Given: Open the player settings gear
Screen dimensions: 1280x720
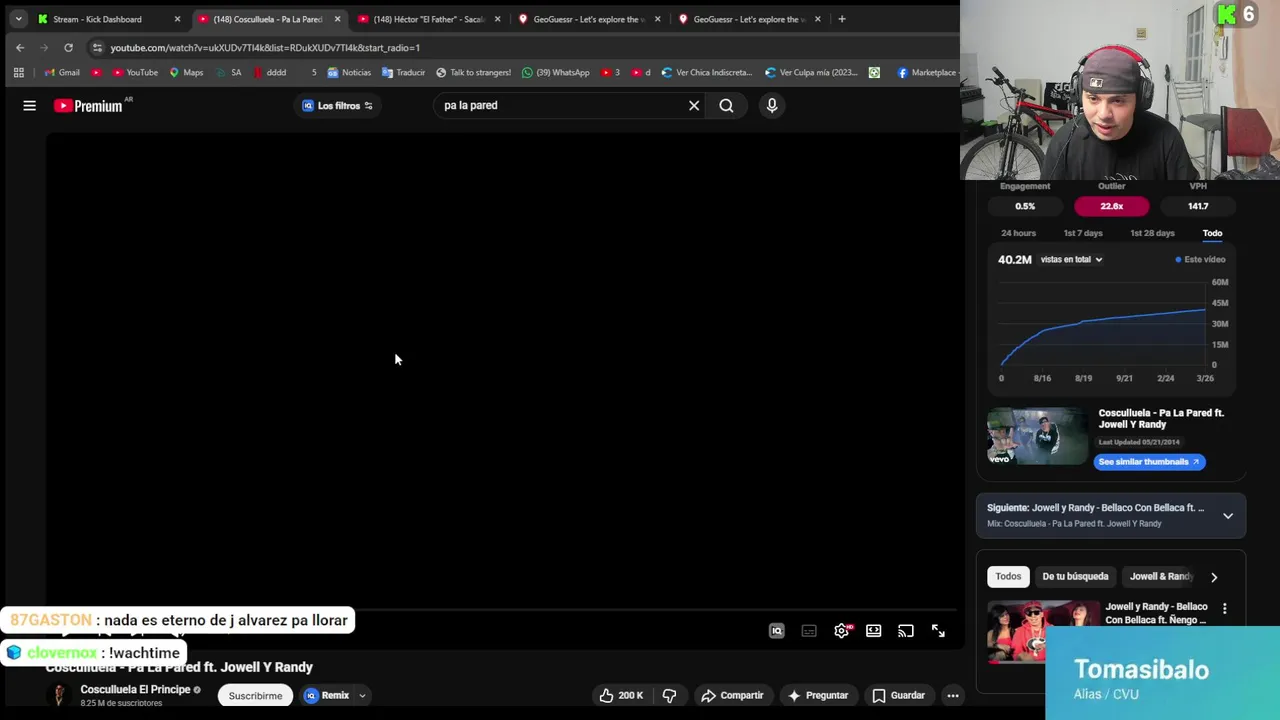Looking at the screenshot, I should point(842,631).
